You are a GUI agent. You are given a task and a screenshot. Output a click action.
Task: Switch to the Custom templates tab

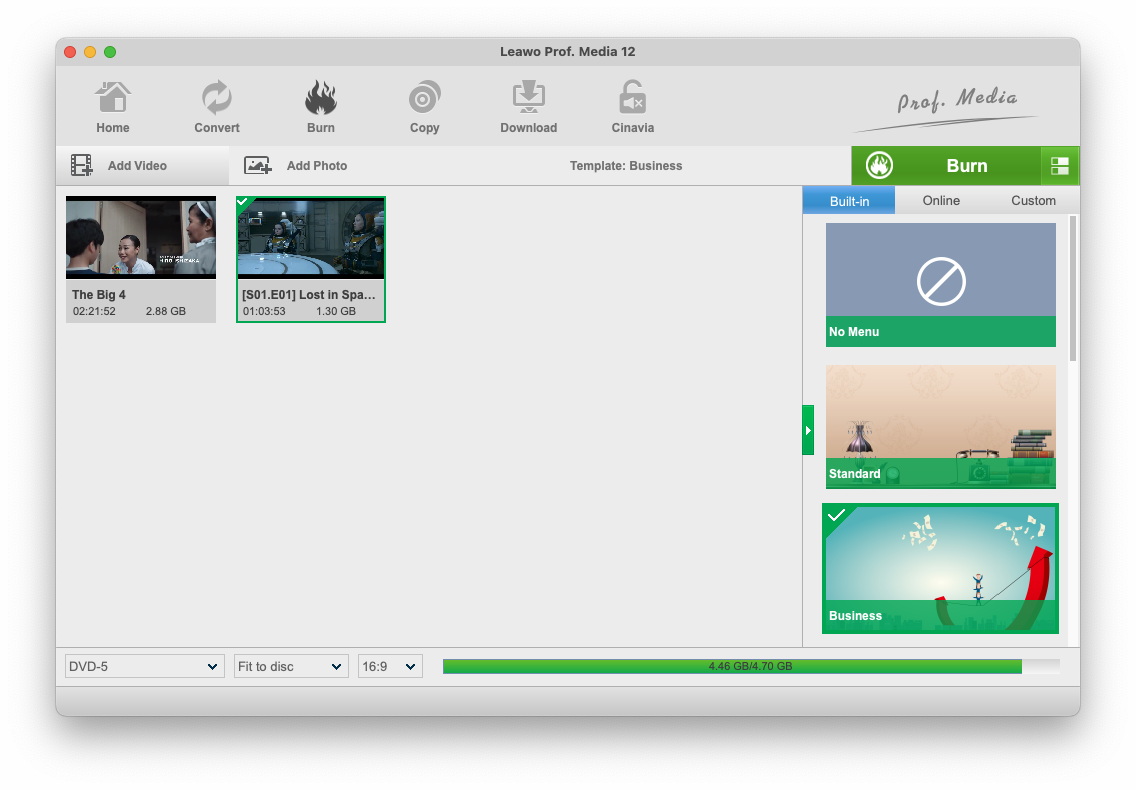[x=1033, y=201]
